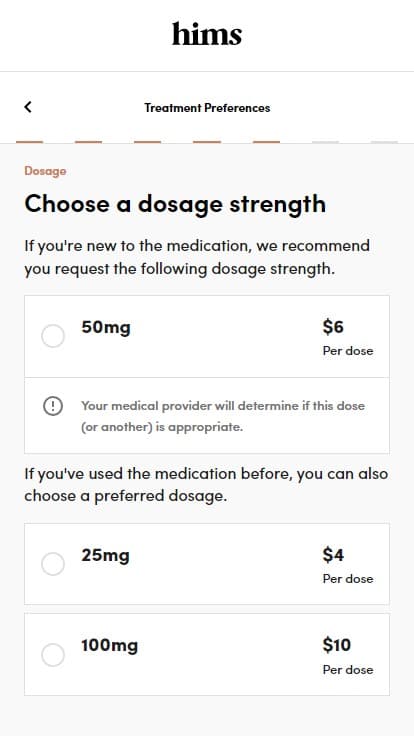Viewport: 414px width, 736px height.
Task: Click the 50mg dosage label
Action: click(x=106, y=327)
